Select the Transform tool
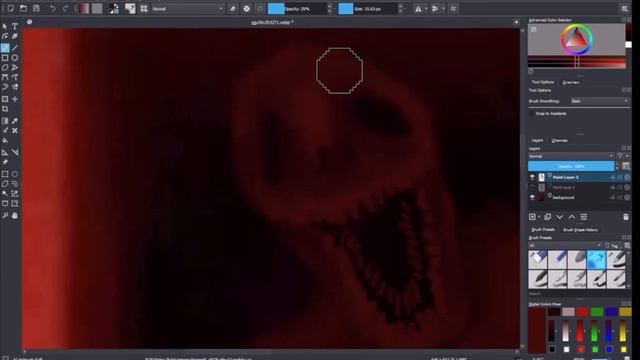The width and height of the screenshot is (640, 360). click(5, 99)
